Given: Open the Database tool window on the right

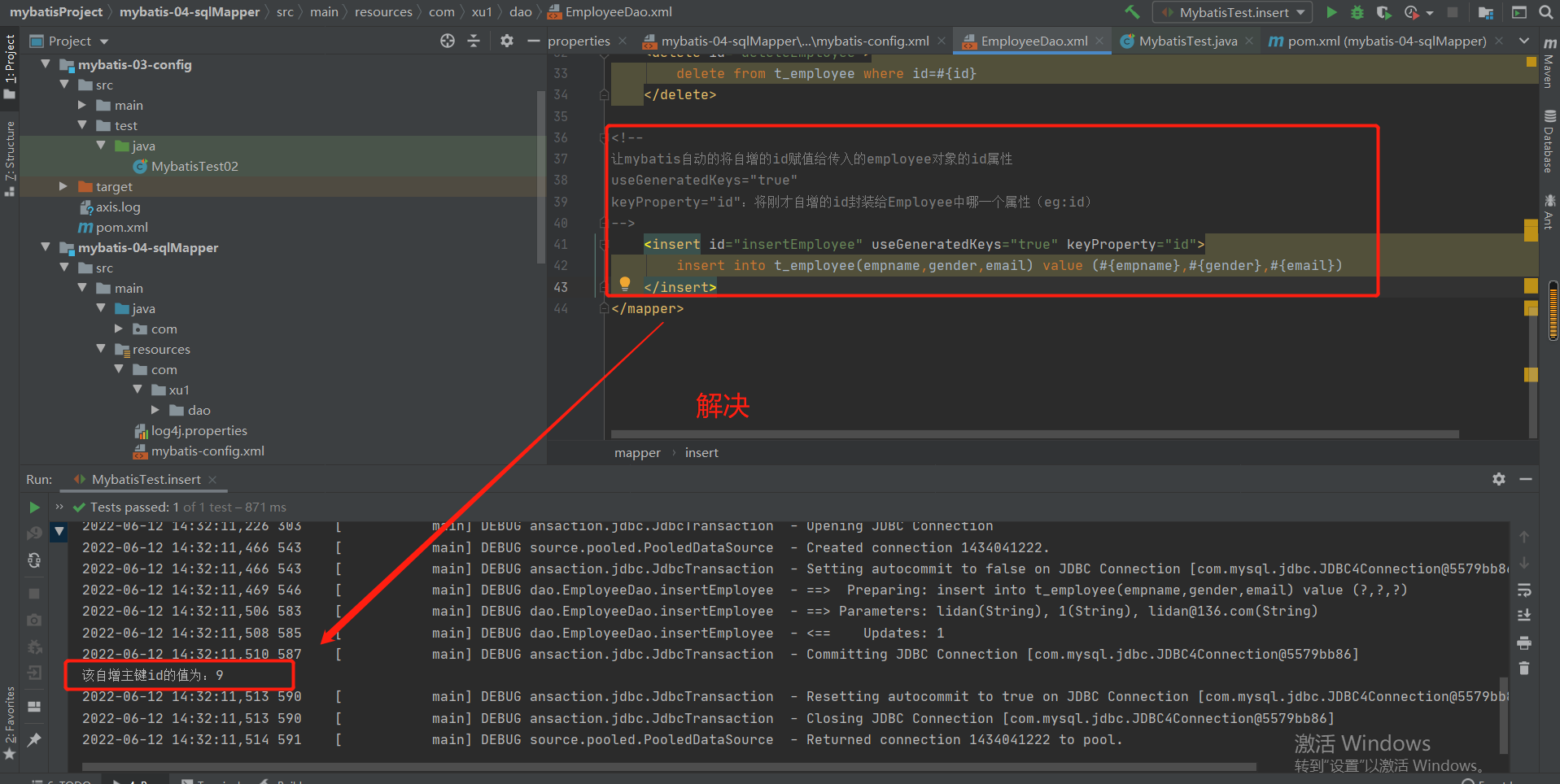Looking at the screenshot, I should point(1549,142).
